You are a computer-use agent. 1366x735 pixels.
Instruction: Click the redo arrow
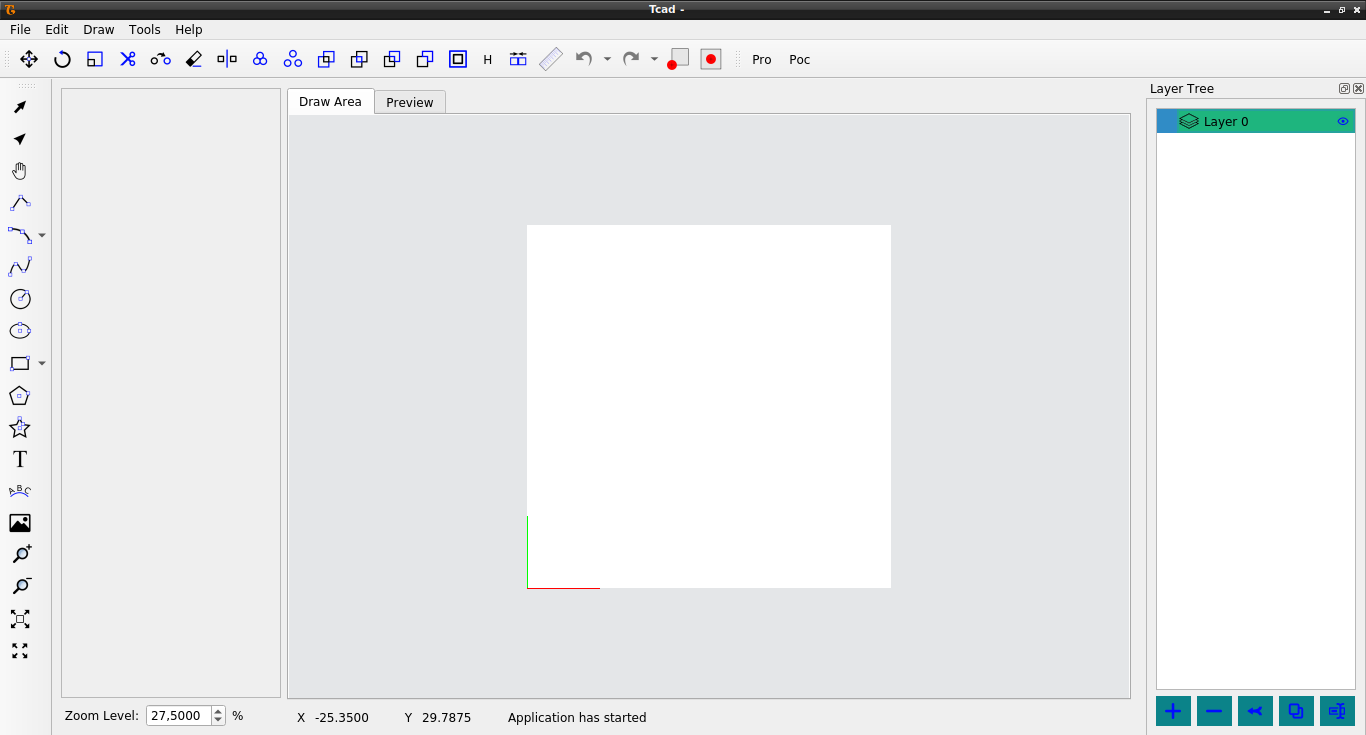(x=631, y=59)
